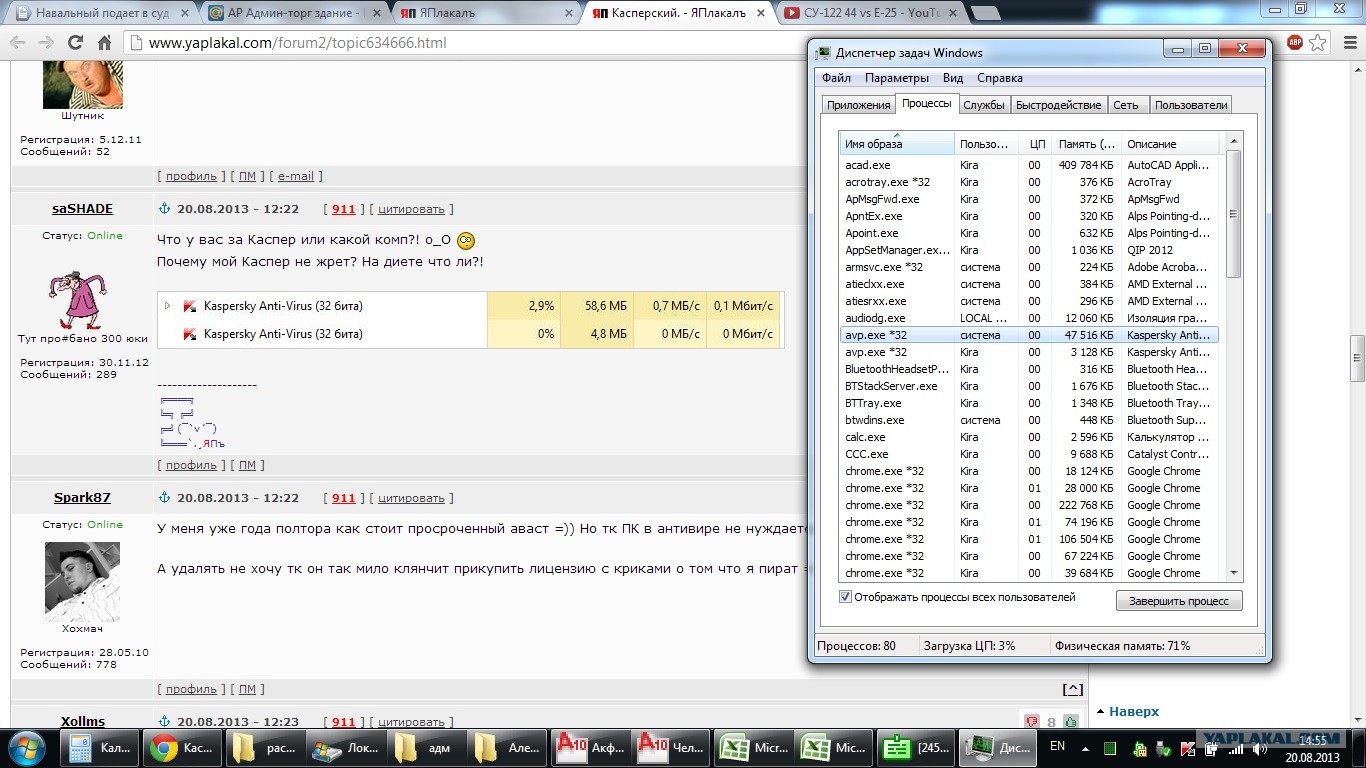Sort processes by the 'ЦП' column header

(1036, 144)
